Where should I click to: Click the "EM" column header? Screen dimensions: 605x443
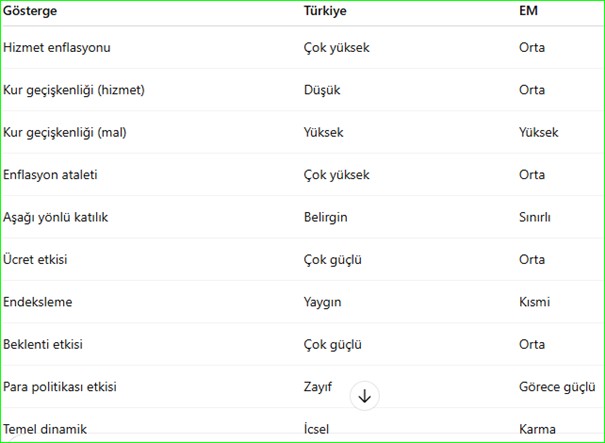(x=529, y=11)
